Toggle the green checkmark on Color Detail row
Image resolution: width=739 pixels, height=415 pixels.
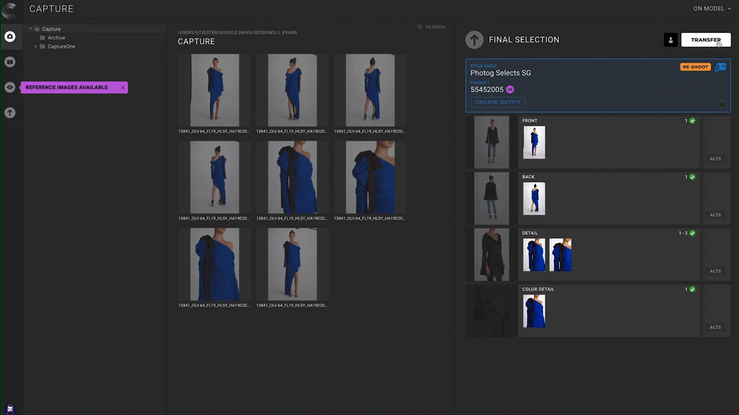coord(692,289)
